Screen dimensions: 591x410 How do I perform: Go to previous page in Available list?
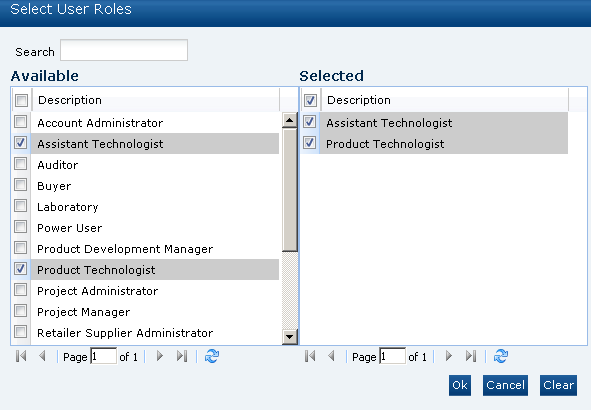click(42, 356)
